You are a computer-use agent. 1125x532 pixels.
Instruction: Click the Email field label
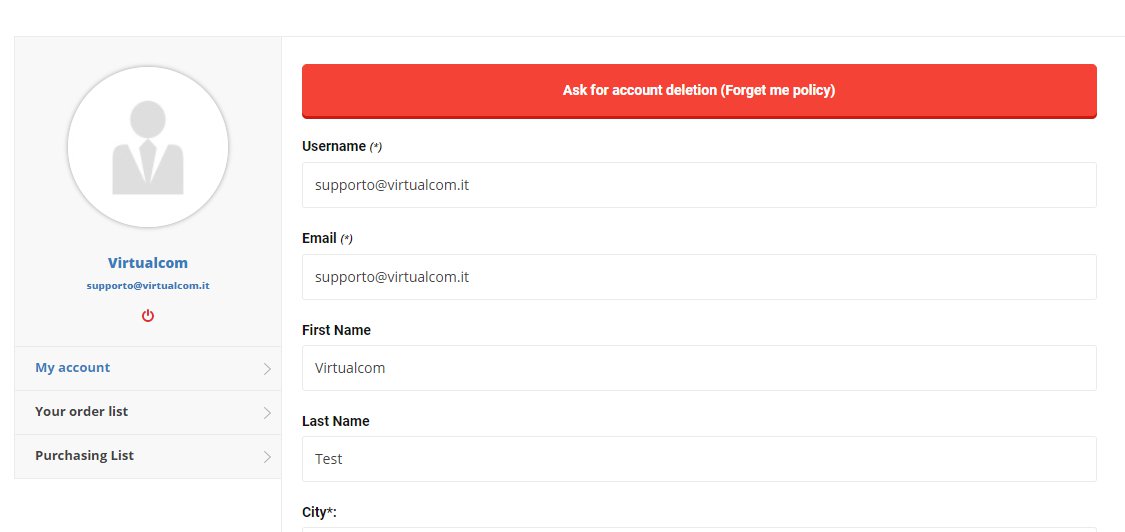319,238
